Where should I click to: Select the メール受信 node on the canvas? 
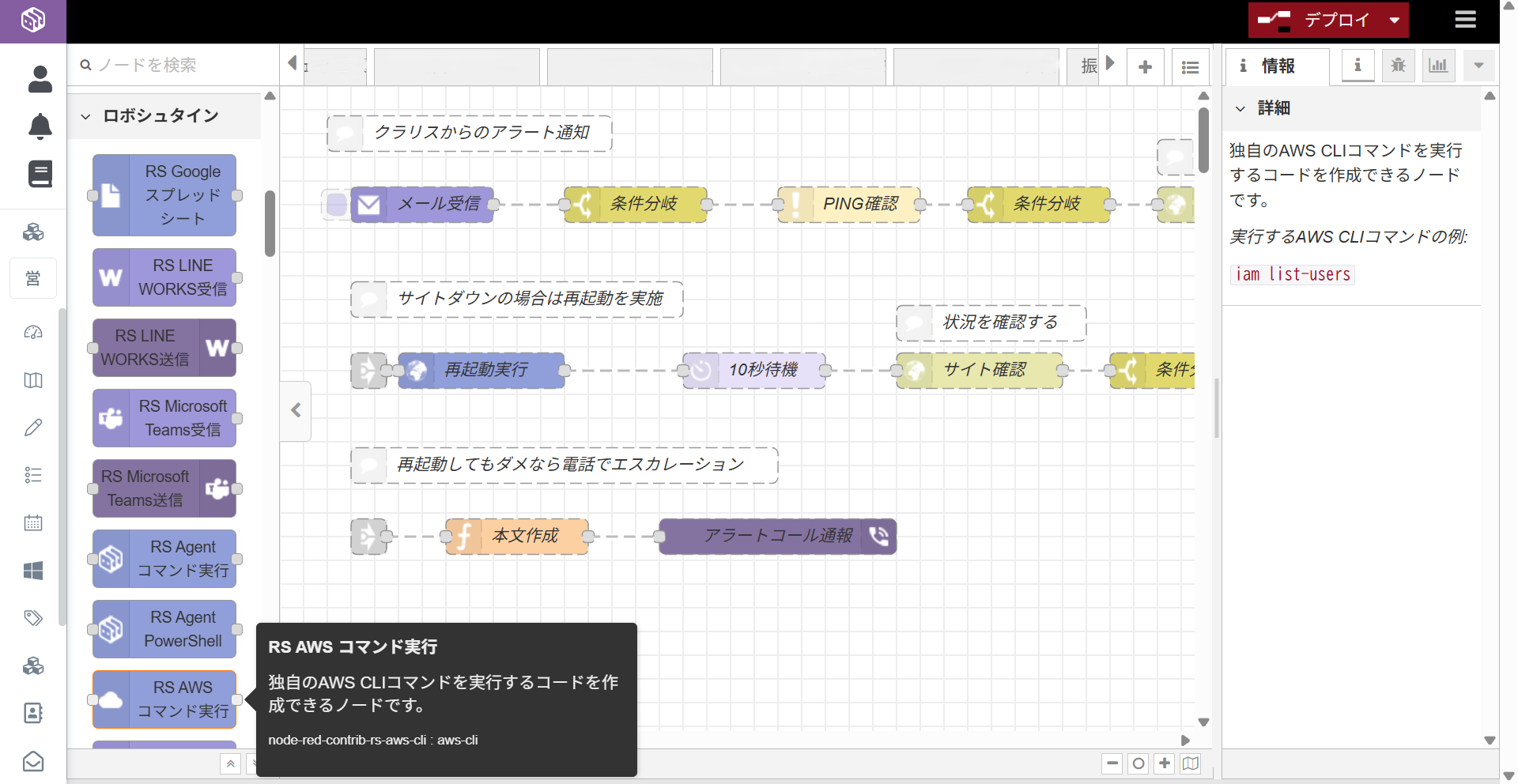(x=422, y=205)
